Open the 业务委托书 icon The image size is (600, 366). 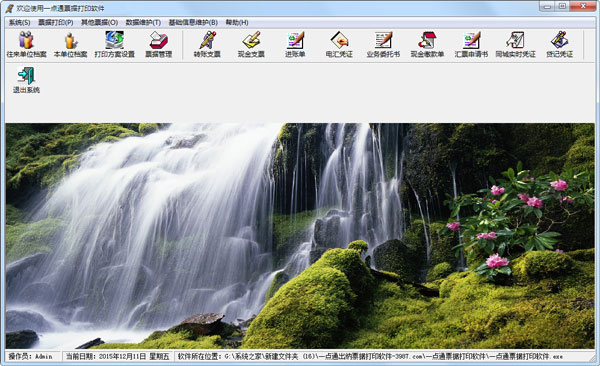(383, 45)
